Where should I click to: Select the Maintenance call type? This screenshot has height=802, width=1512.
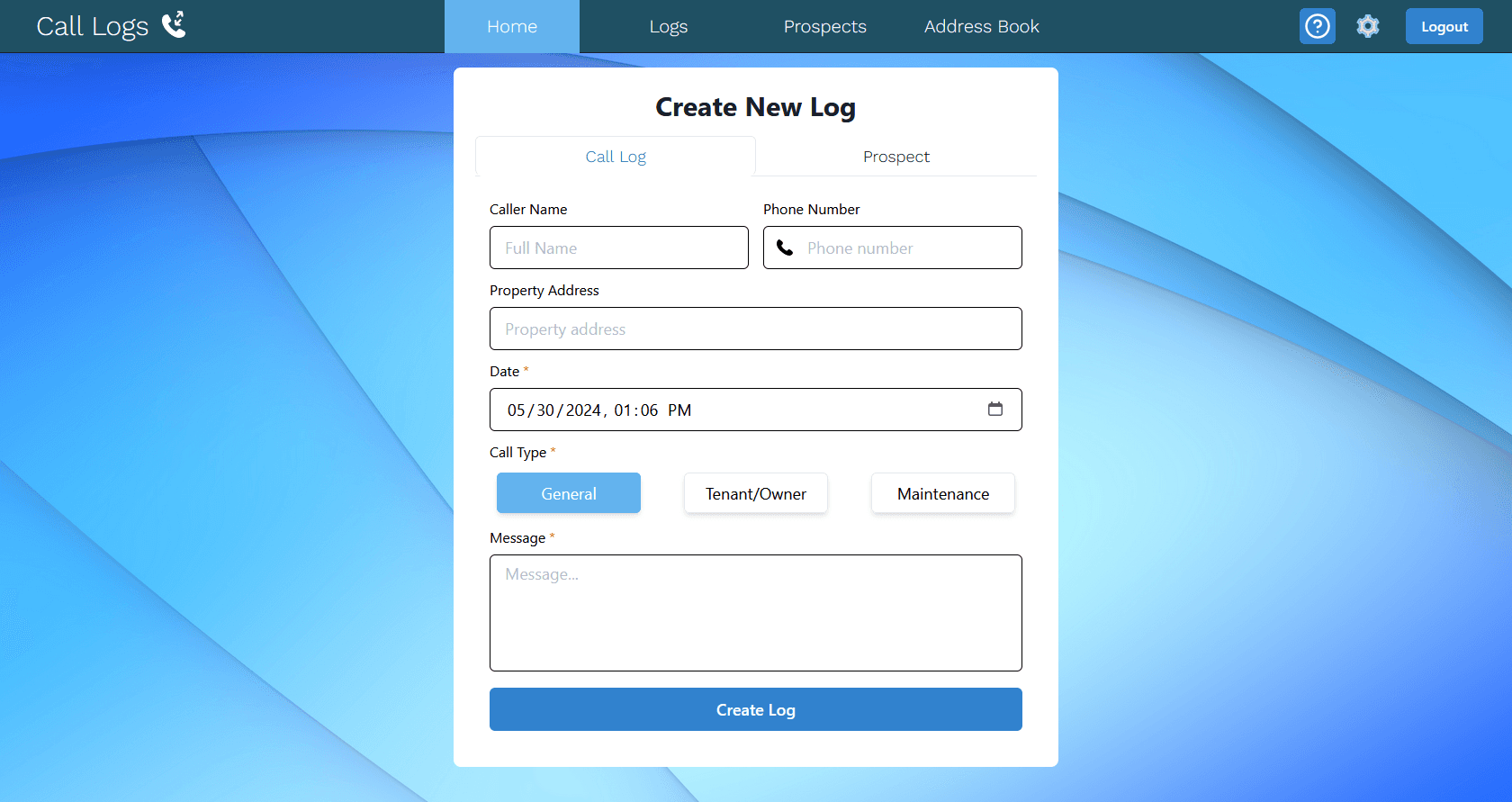point(943,493)
